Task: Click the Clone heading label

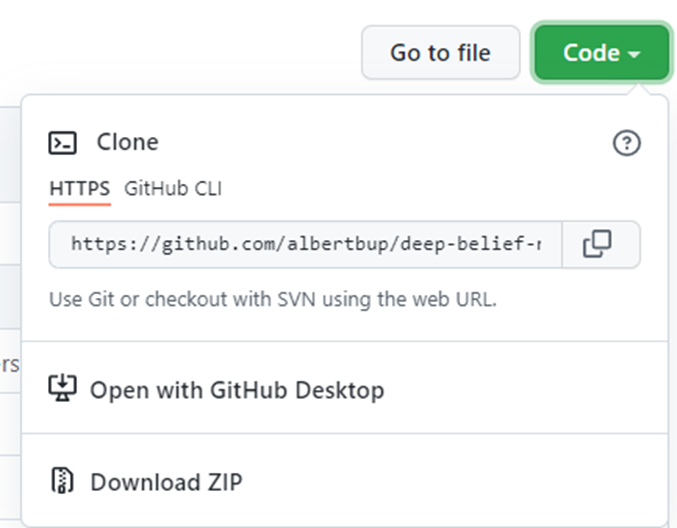Action: pos(127,143)
